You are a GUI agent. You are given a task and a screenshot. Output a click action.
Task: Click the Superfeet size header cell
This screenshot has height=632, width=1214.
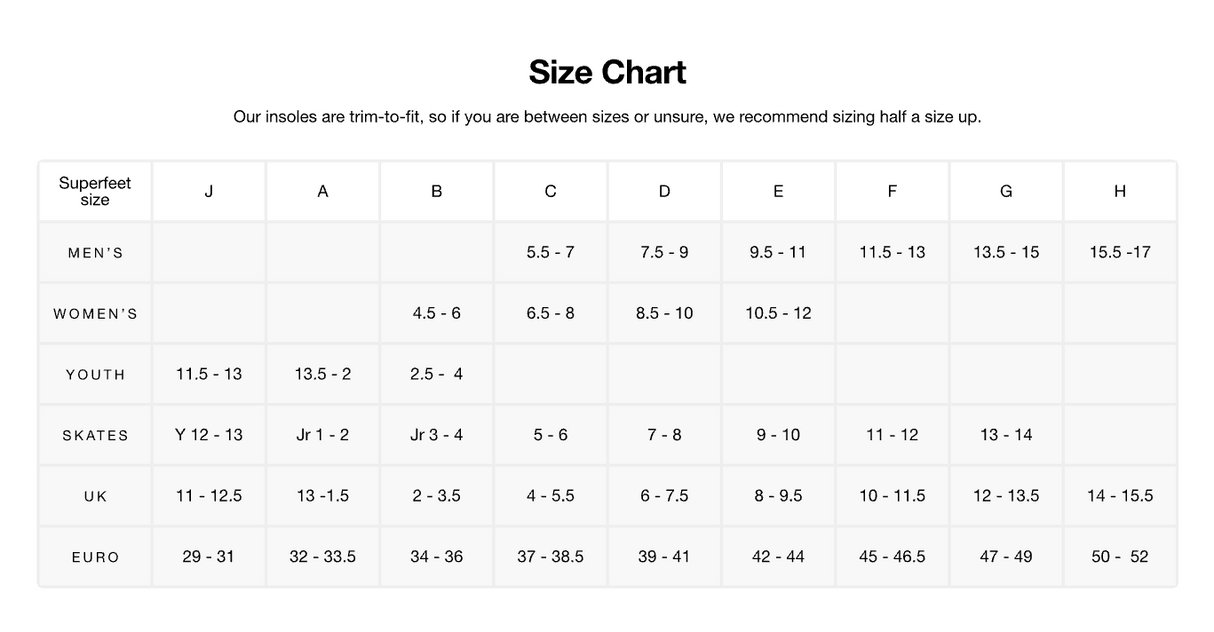coord(95,191)
